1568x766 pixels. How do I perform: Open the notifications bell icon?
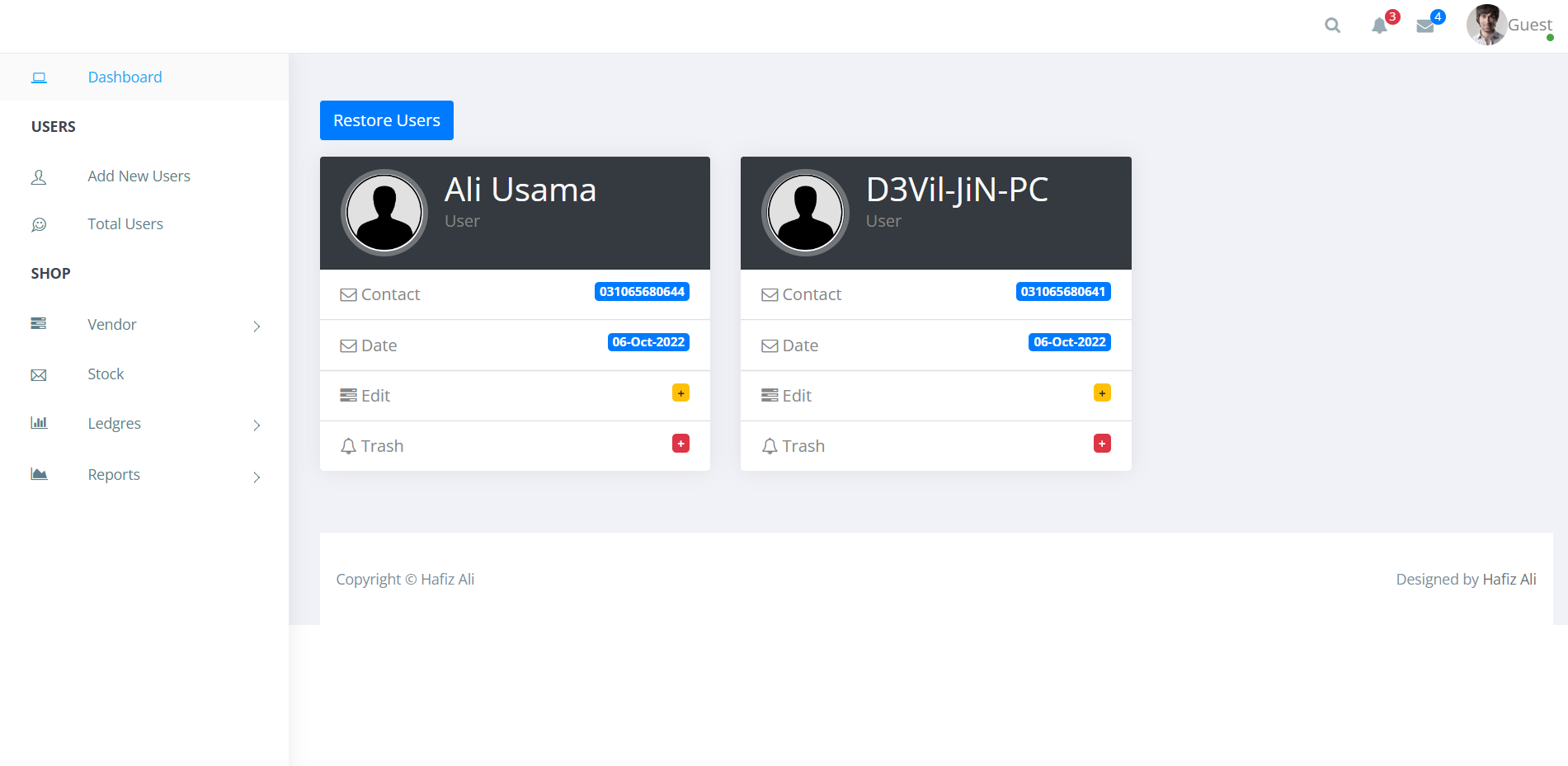(1379, 26)
